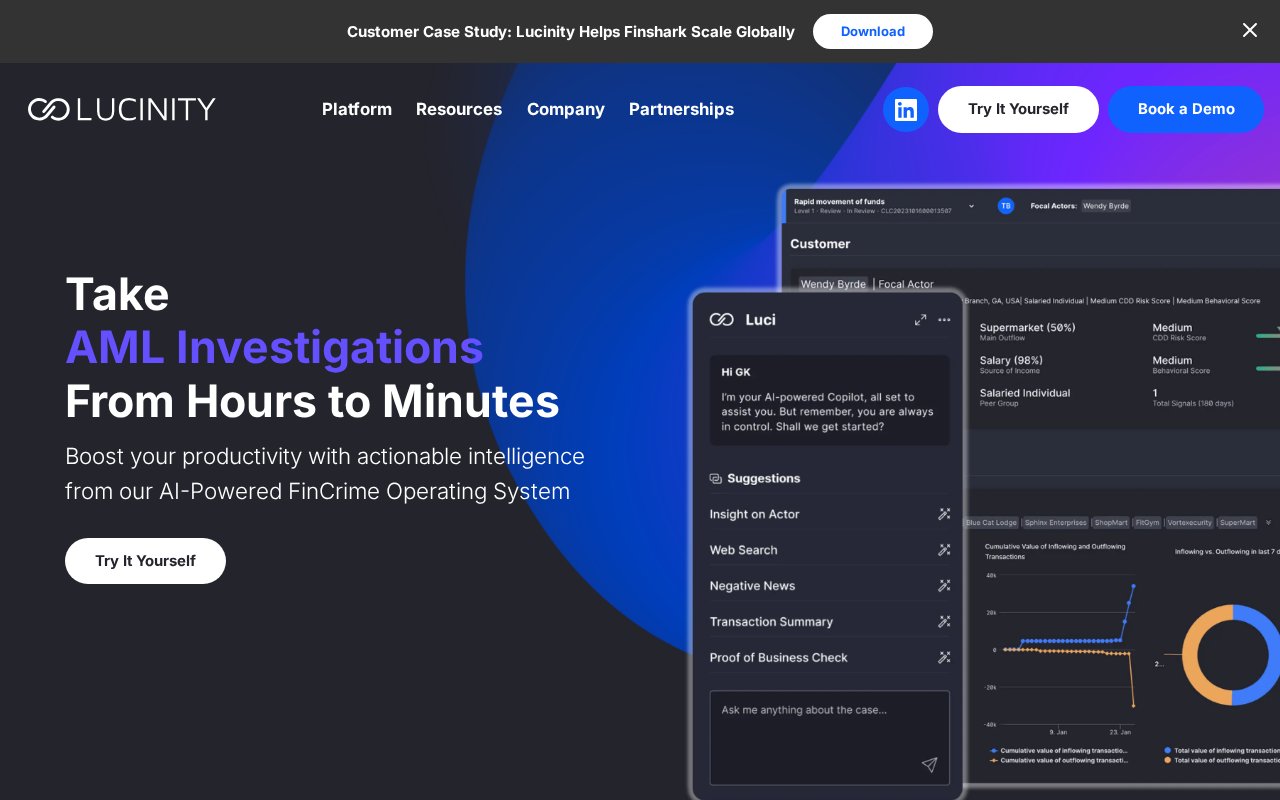This screenshot has width=1280, height=800.
Task: Open the Partnerships menu
Action: [x=681, y=109]
